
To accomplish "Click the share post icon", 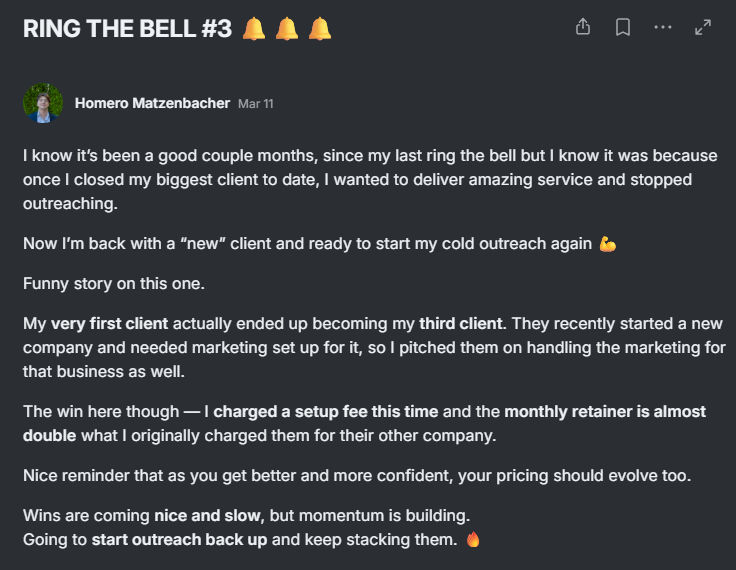I will coord(583,27).
